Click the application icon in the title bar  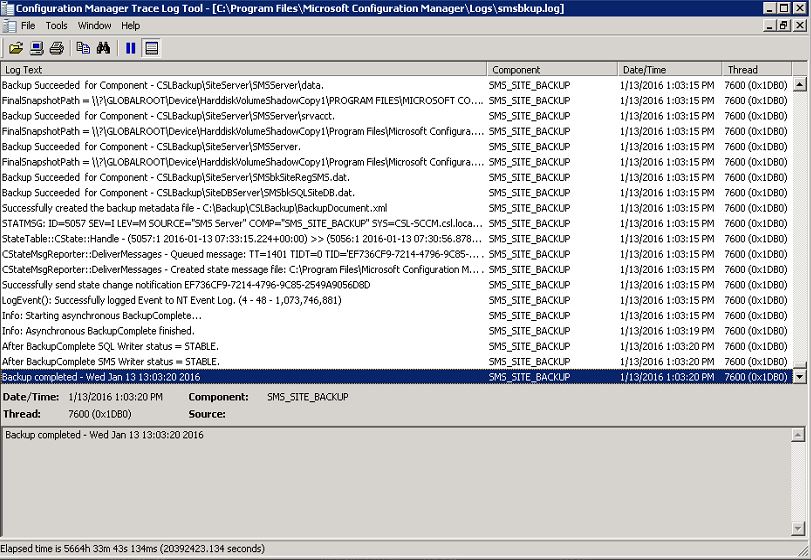click(x=8, y=8)
